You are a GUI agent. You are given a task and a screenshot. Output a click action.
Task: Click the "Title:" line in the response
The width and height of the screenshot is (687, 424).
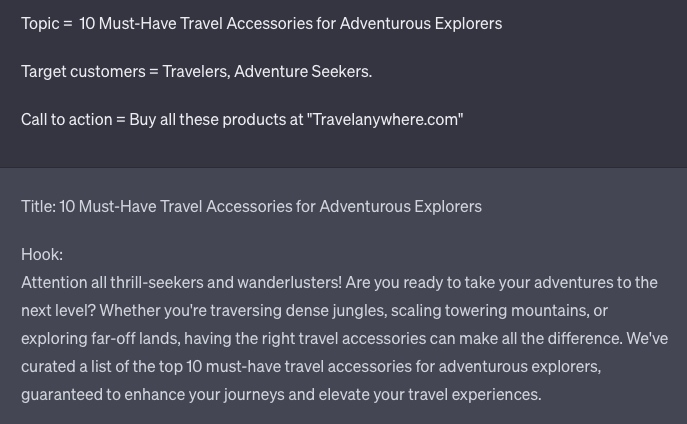(251, 206)
